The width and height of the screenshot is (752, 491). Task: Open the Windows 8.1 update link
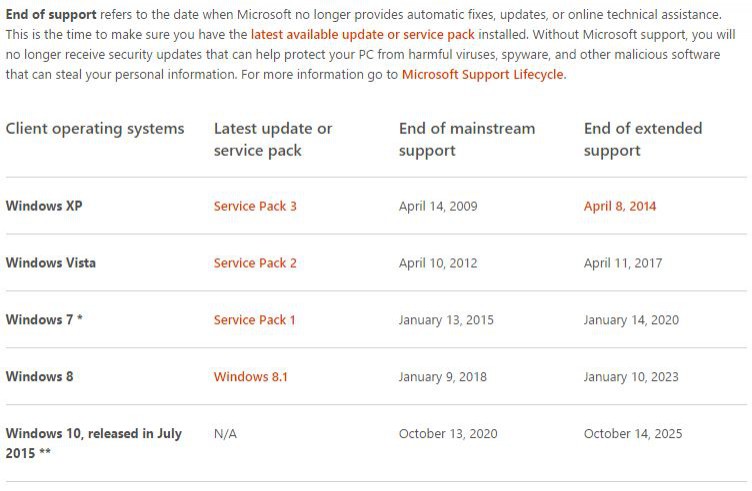click(x=250, y=377)
